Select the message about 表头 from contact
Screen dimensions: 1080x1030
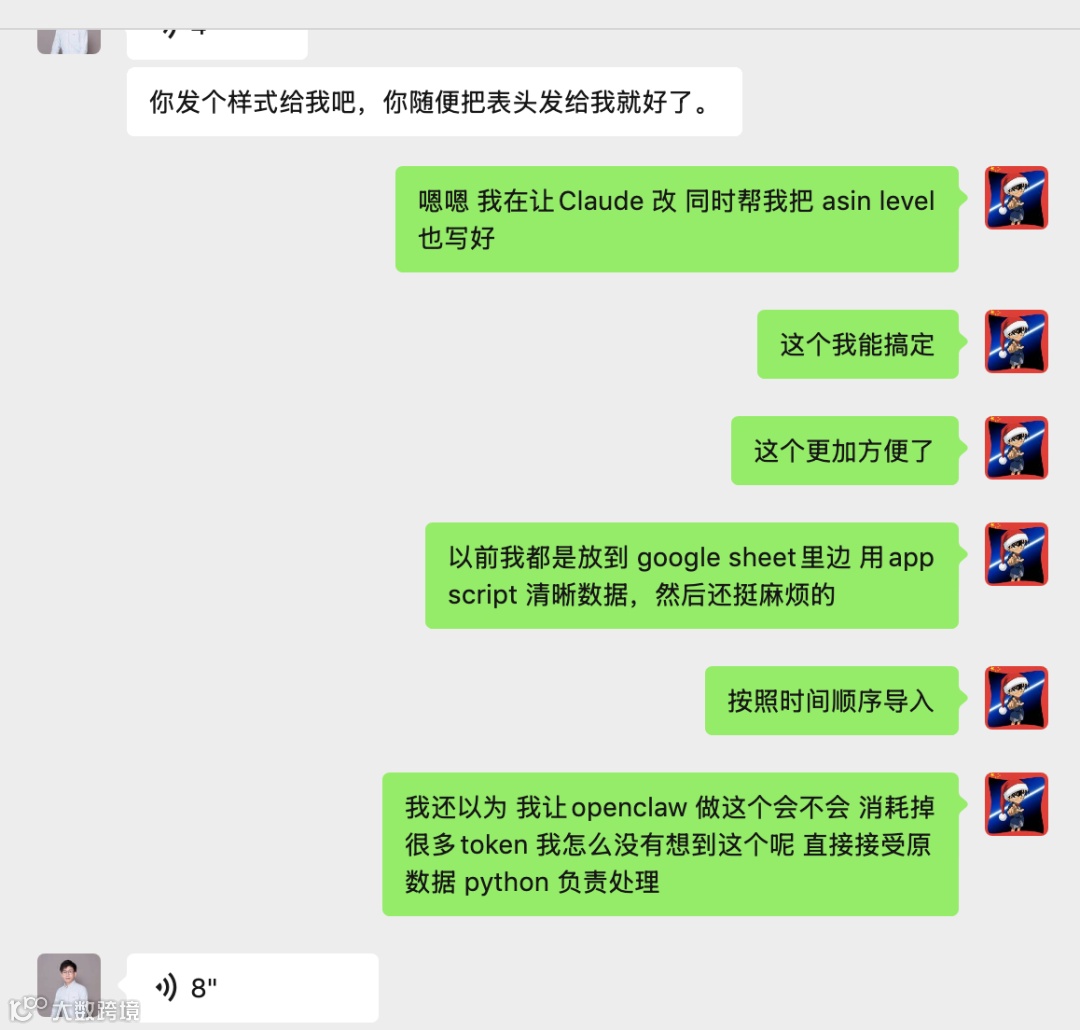(x=434, y=102)
